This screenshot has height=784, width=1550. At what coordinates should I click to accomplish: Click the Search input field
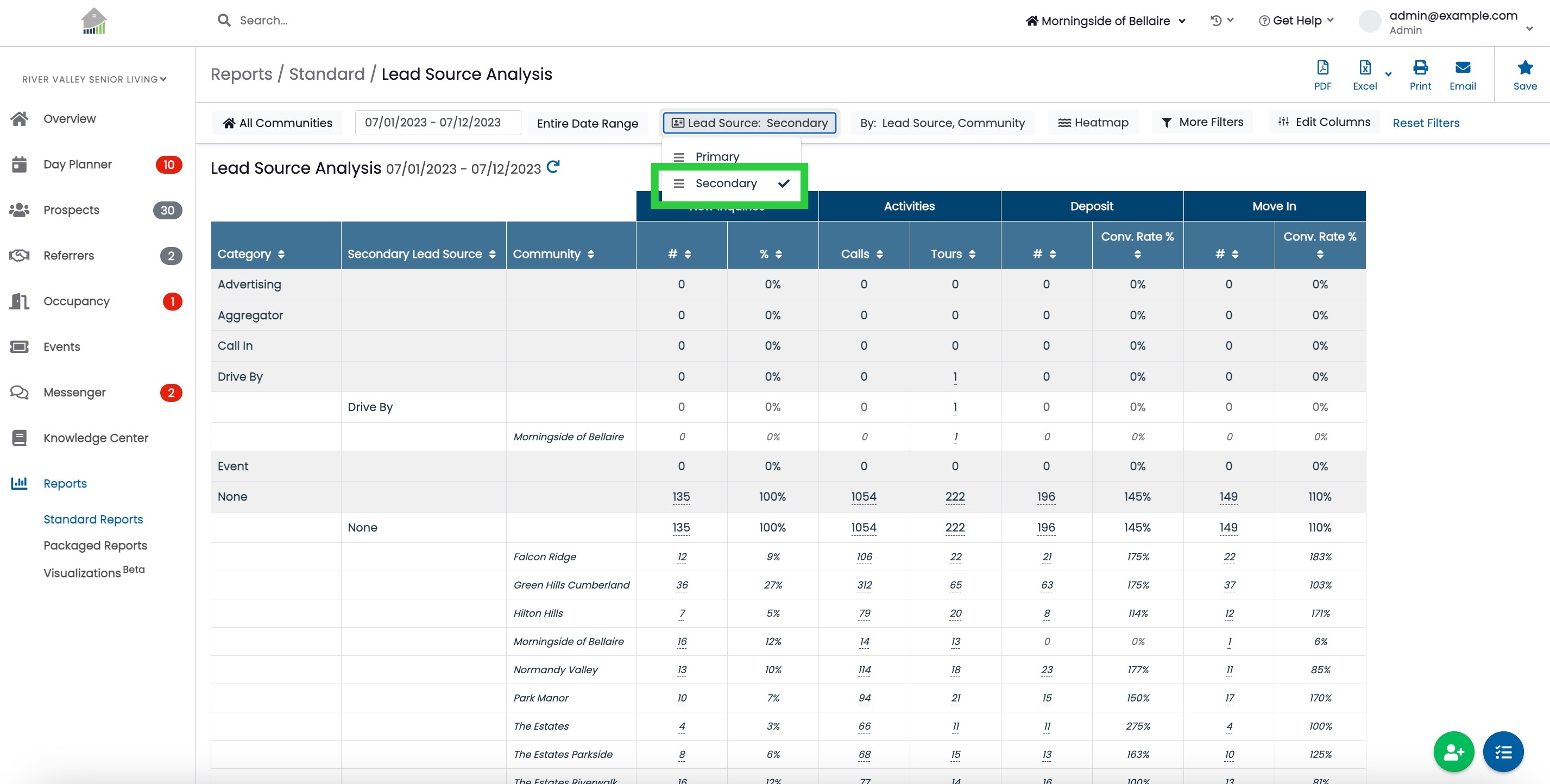[263, 21]
